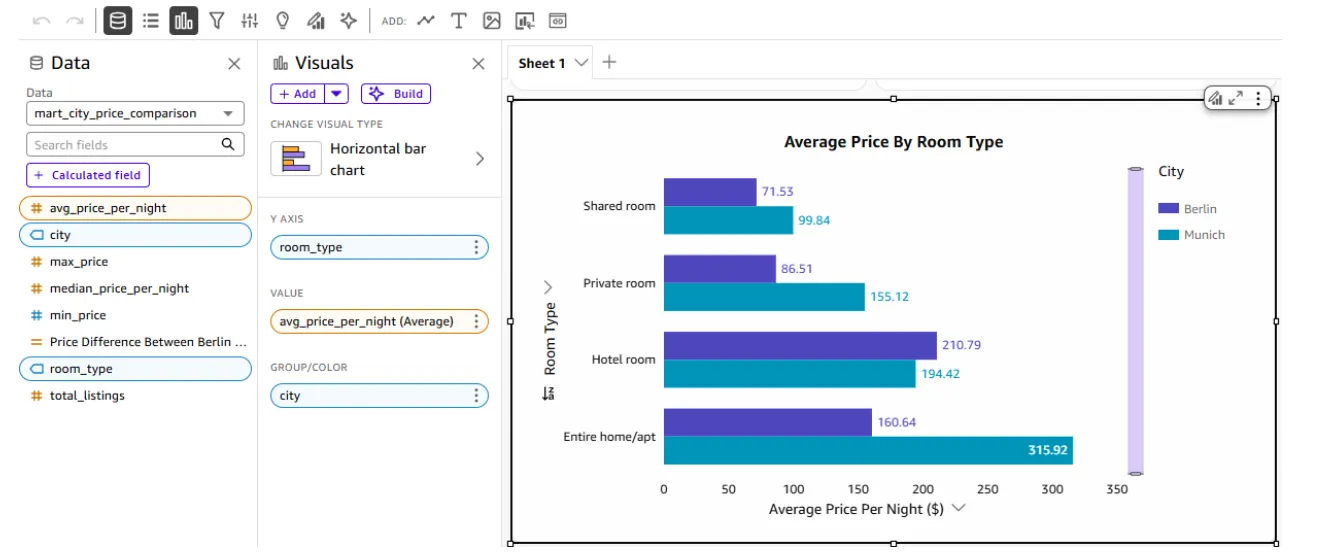Select the median_price_per_night field
1320x555 pixels.
135,288
